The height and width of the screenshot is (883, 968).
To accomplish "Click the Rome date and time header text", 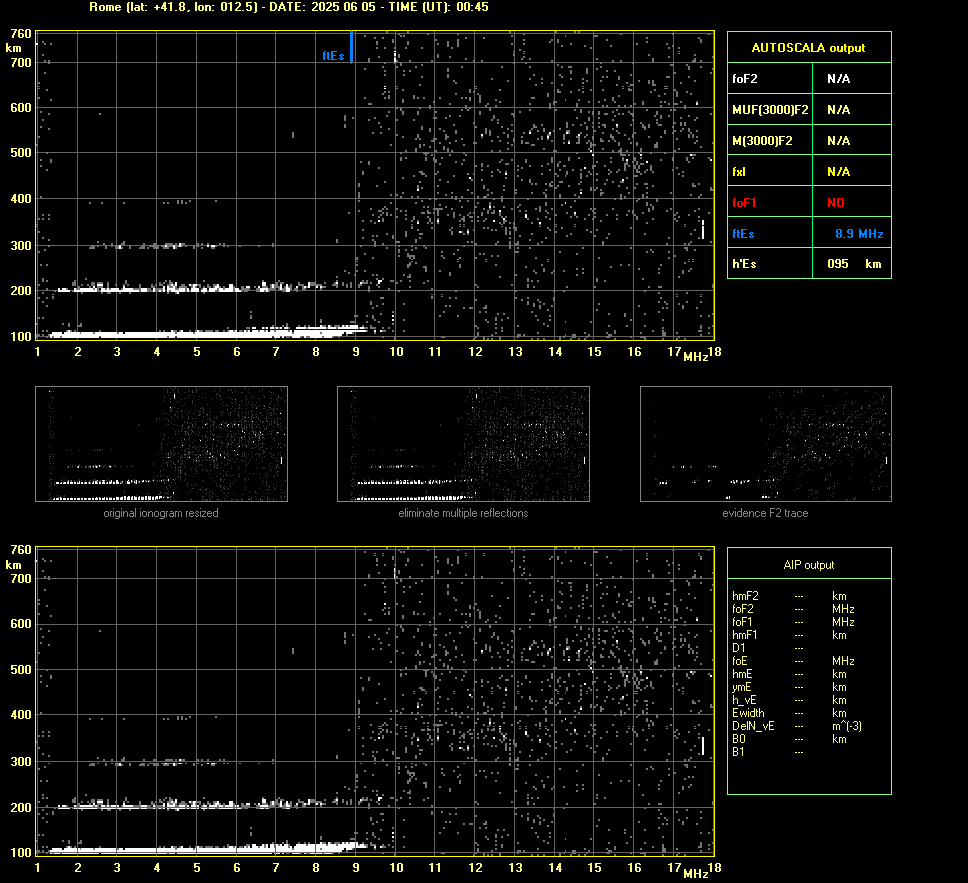I will click(x=289, y=7).
